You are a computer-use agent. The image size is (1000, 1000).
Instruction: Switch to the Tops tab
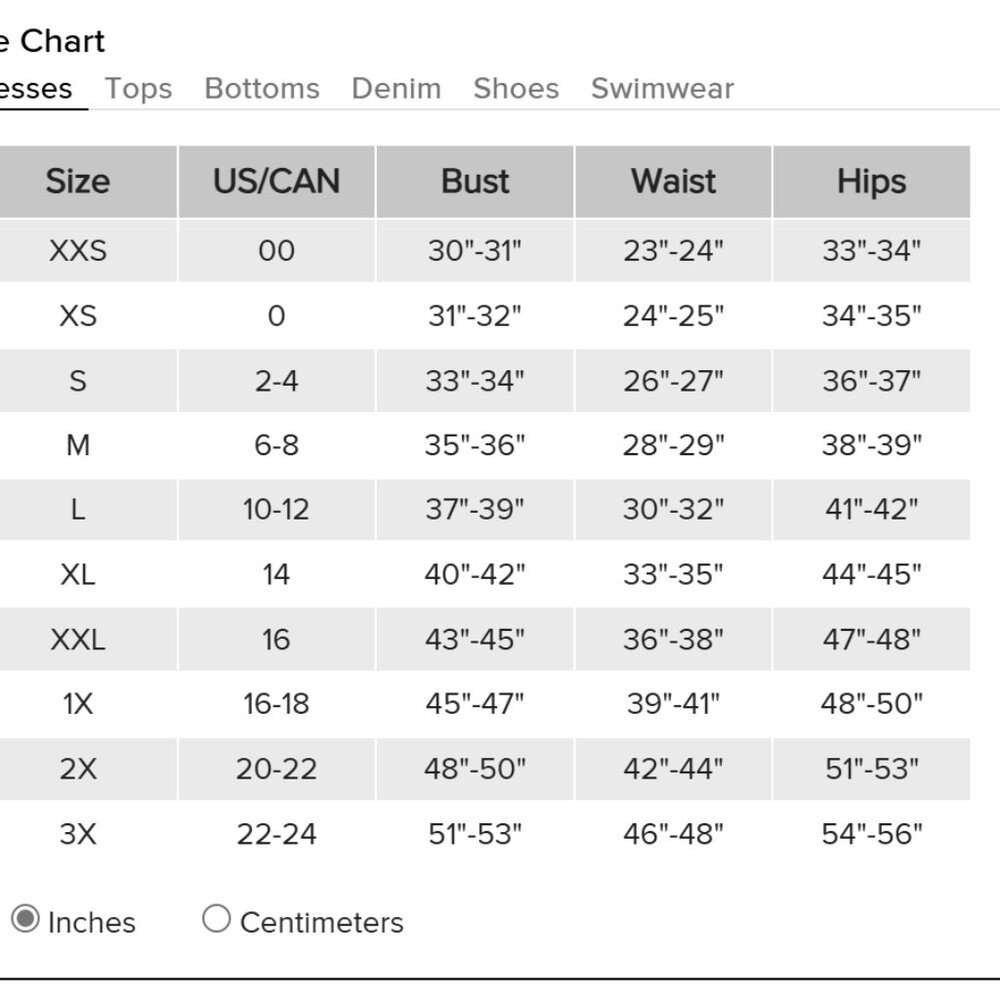138,89
